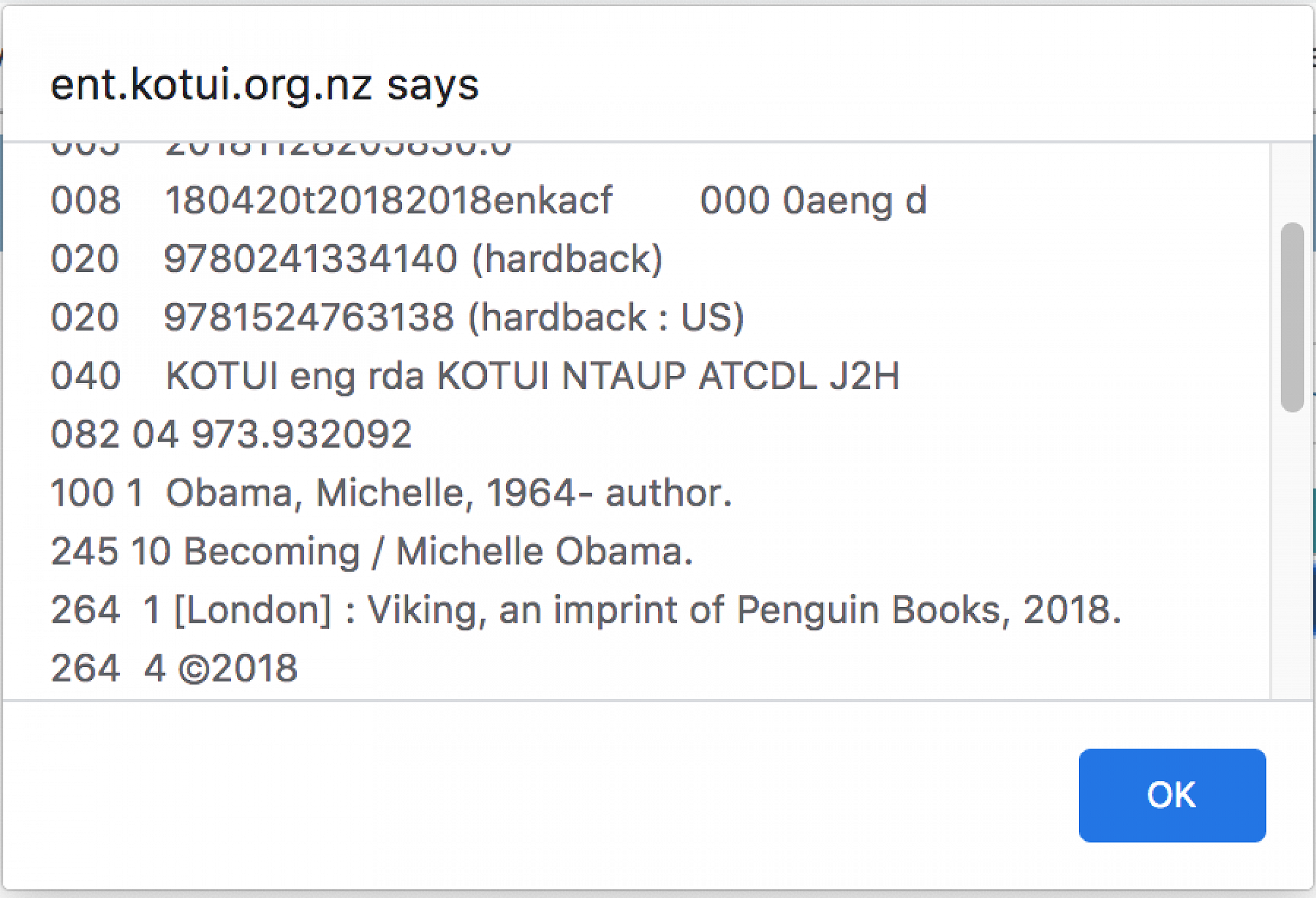Click the '(hardback : US)' qualifier text

click(x=606, y=317)
